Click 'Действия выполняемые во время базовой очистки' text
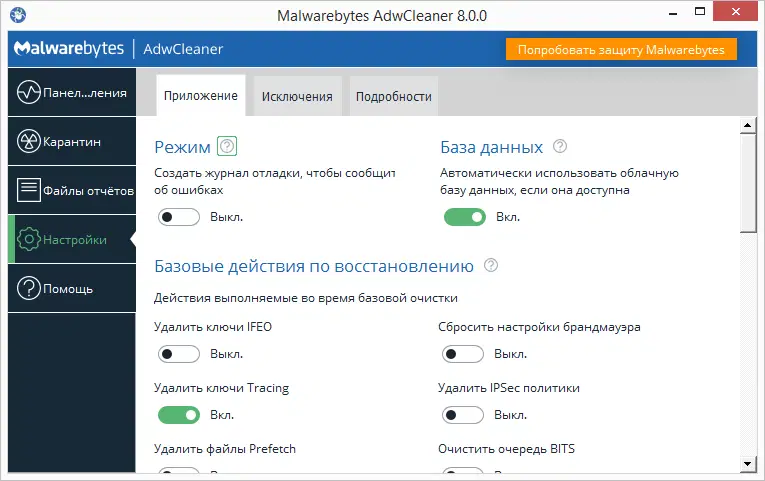This screenshot has height=481, width=765. coord(306,298)
